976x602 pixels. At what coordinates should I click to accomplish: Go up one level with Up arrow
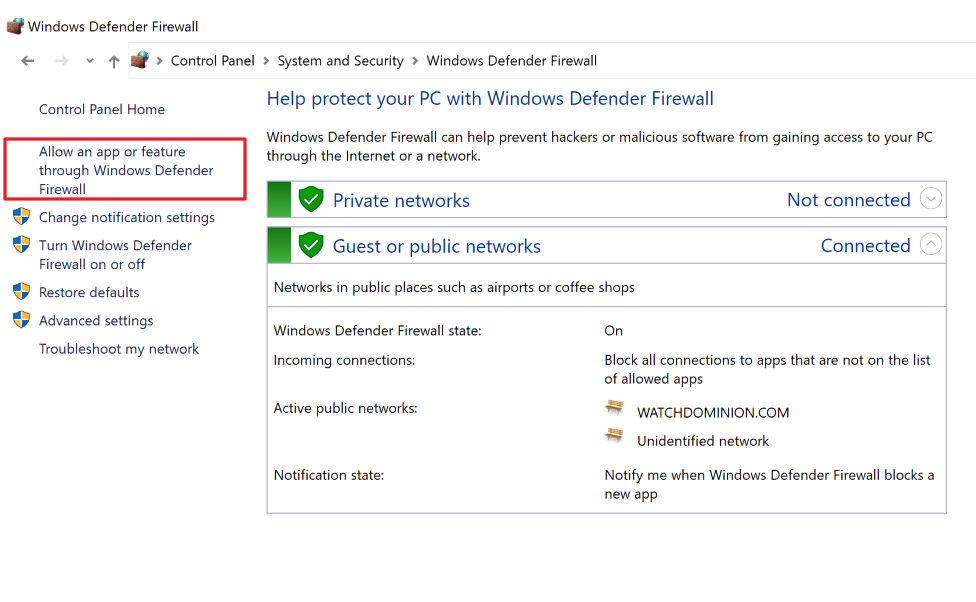pyautogui.click(x=114, y=61)
